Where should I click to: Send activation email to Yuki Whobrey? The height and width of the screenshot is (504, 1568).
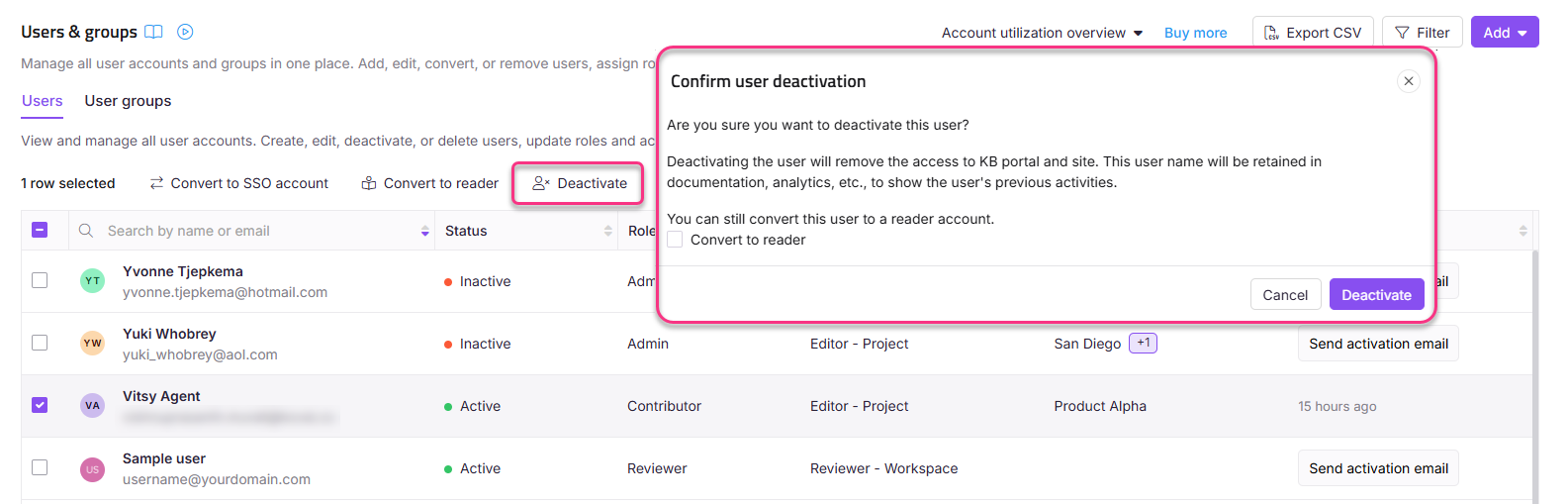1378,344
